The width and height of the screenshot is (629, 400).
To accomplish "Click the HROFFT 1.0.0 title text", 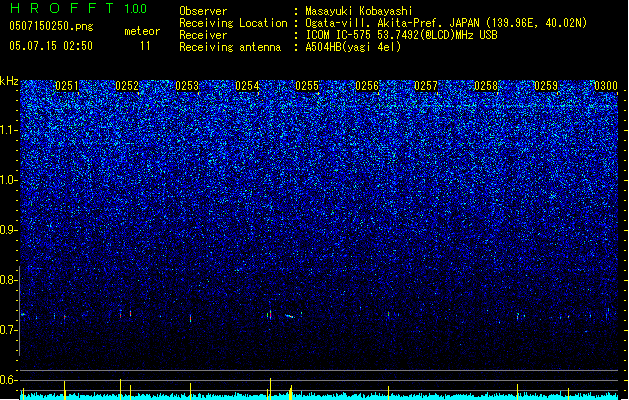I will click(79, 8).
